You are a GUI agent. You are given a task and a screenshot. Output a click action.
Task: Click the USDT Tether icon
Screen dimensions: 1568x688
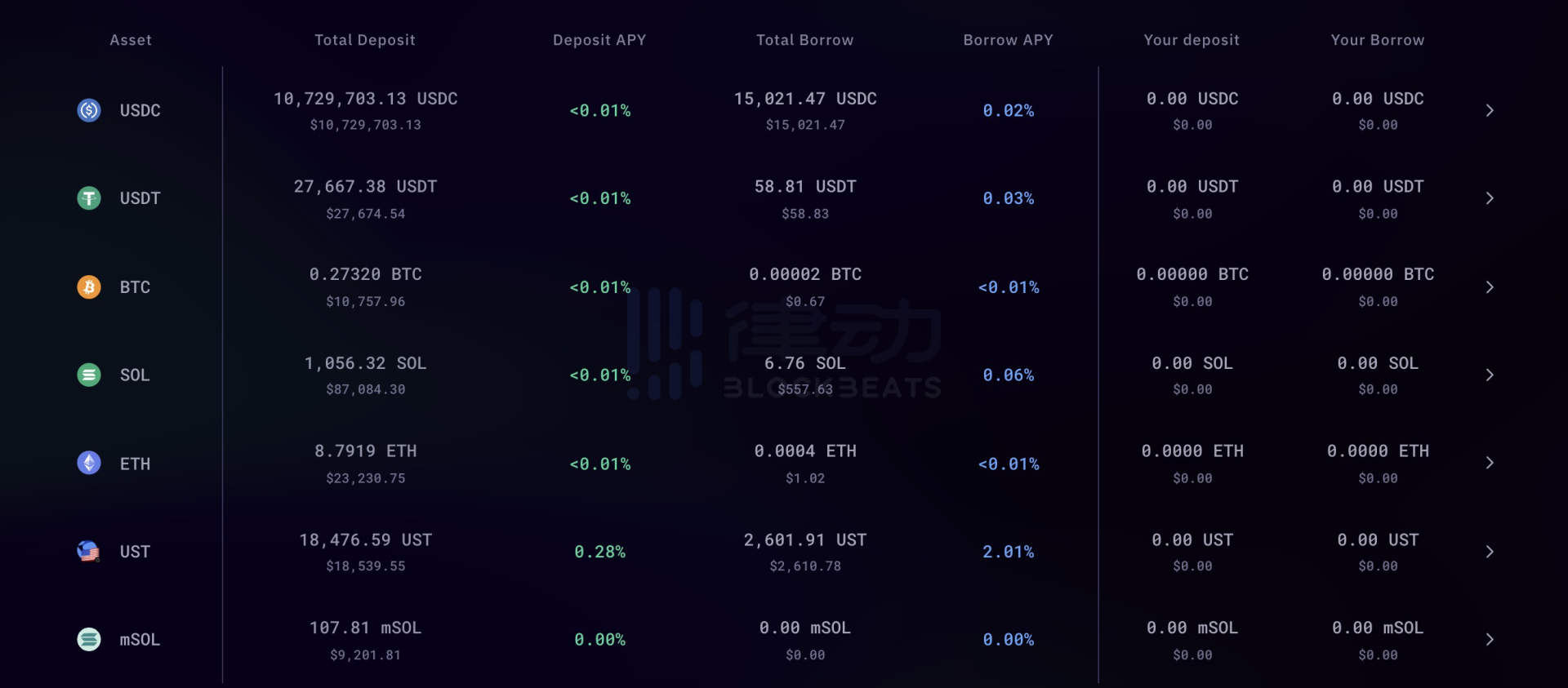coord(89,198)
